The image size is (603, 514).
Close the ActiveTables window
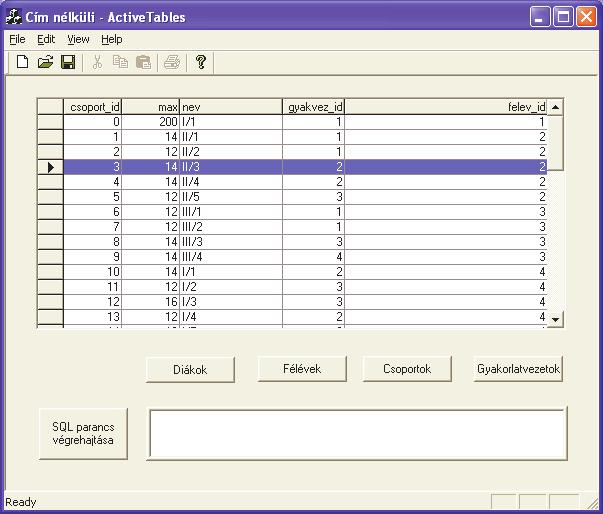tap(586, 17)
